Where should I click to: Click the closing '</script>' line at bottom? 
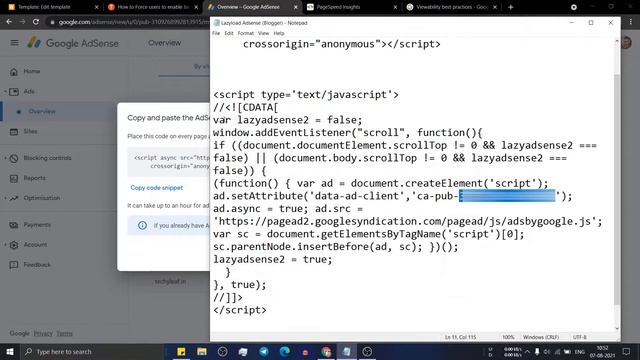[240, 310]
